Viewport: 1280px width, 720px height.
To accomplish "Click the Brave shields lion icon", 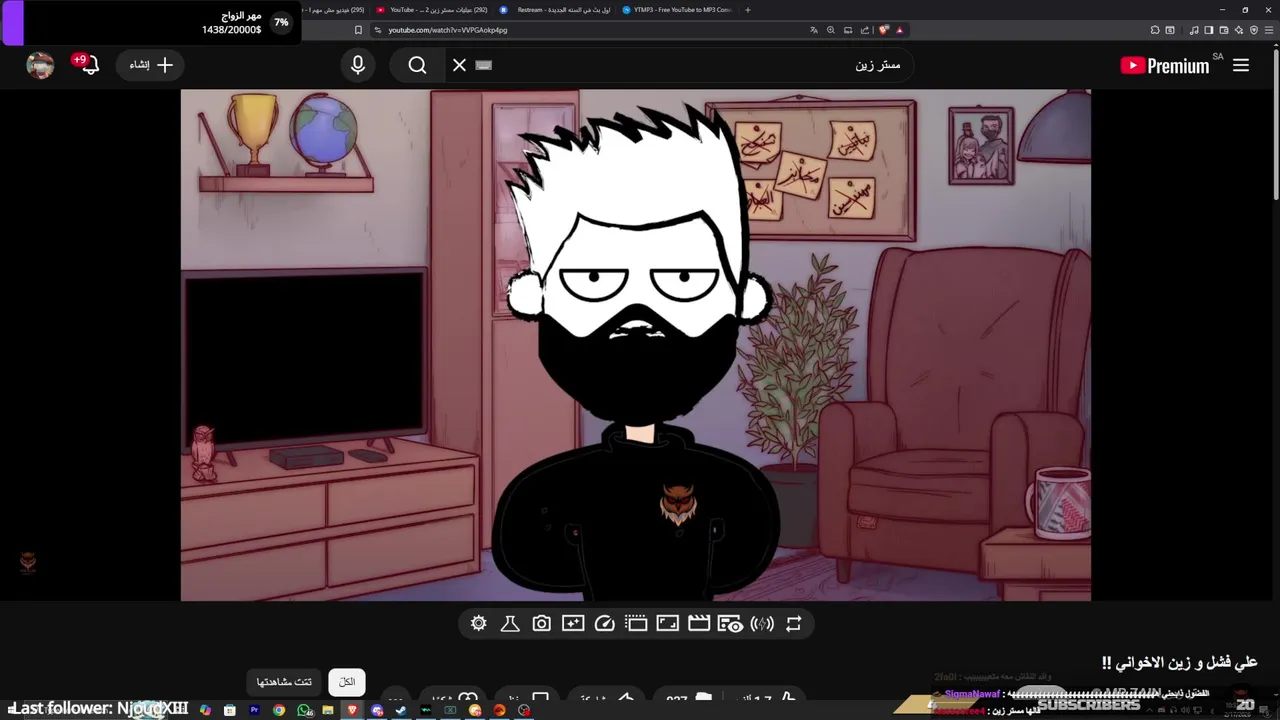I will tap(884, 30).
